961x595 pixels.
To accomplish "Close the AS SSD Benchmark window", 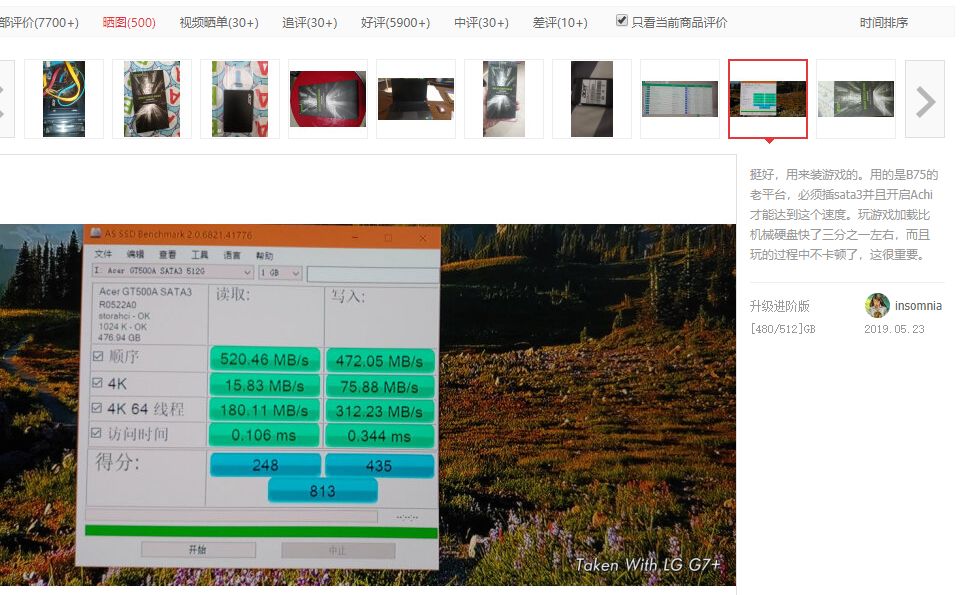I will tap(423, 238).
